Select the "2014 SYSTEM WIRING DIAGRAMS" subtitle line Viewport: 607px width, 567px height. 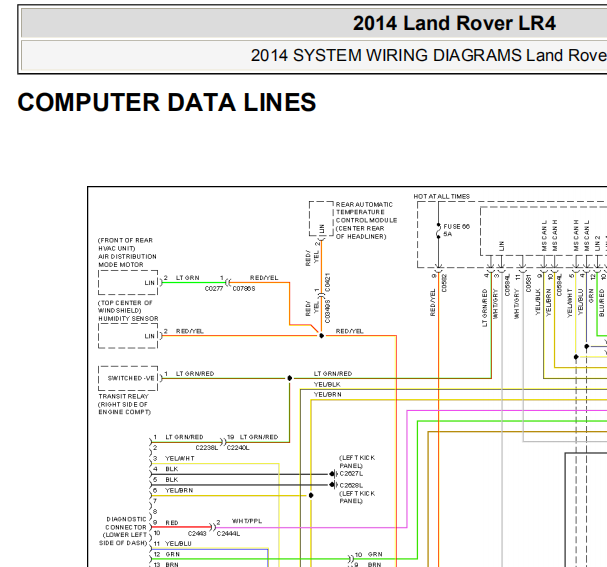point(429,55)
